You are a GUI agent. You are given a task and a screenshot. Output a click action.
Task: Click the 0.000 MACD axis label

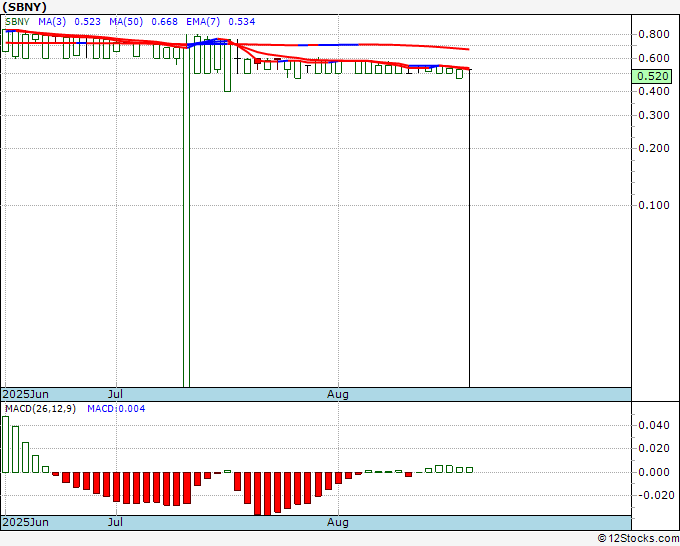tap(654, 472)
